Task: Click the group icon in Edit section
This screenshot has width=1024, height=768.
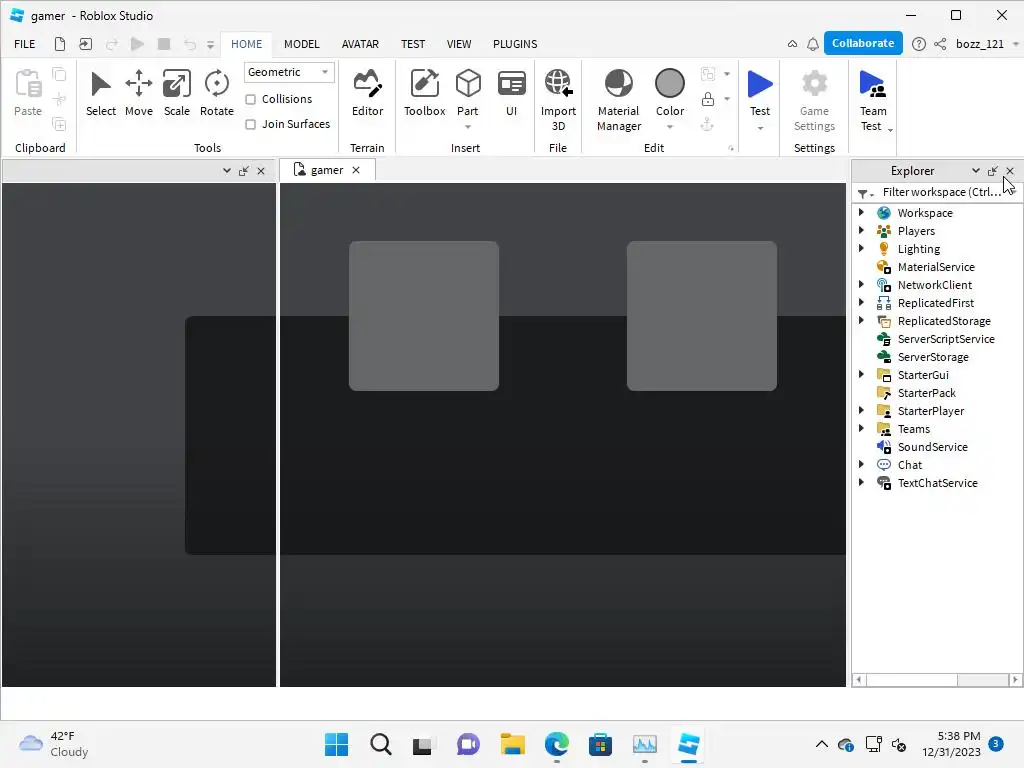Action: click(707, 74)
